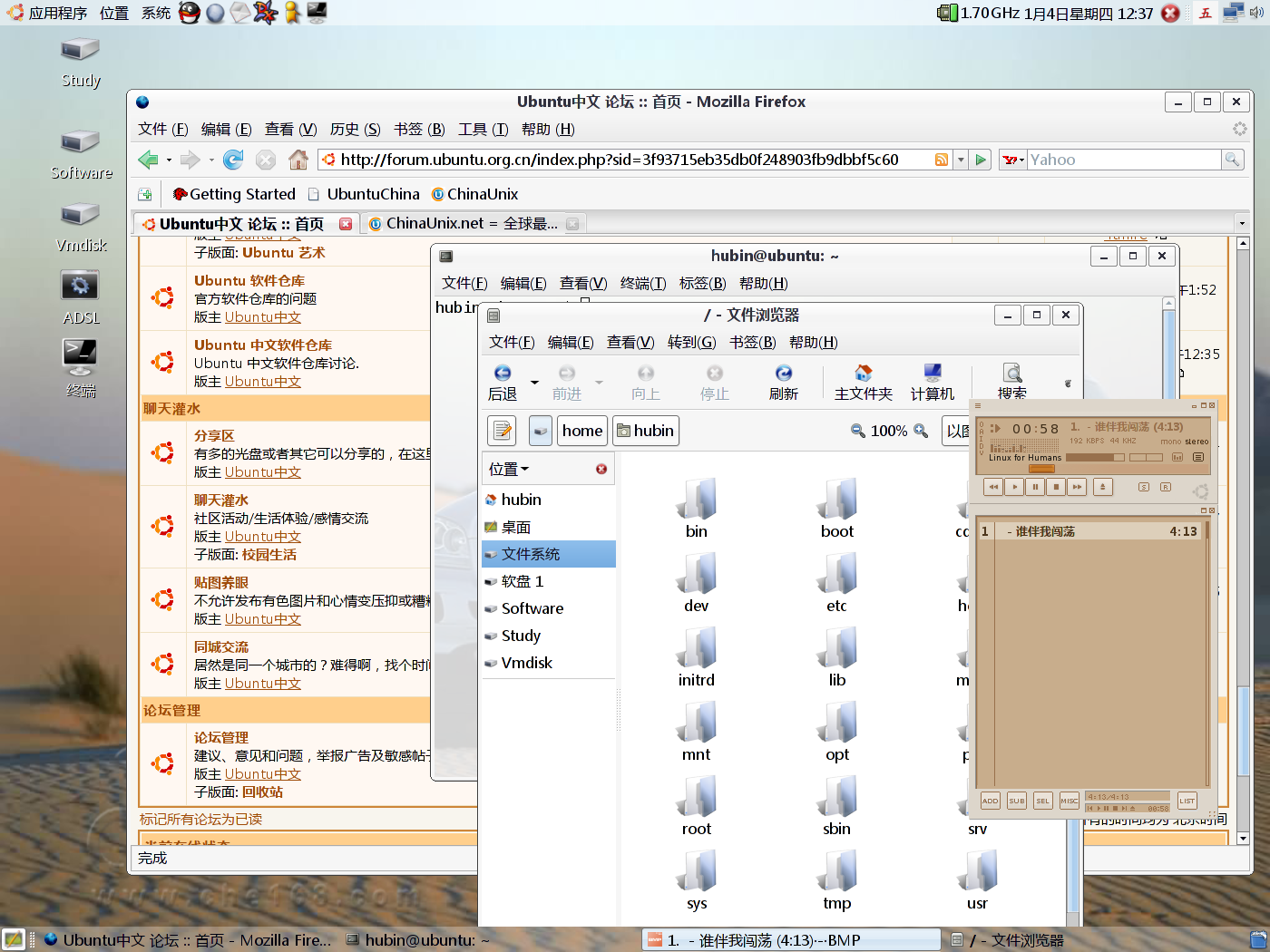
Task: Open the usr folder
Action: tap(977, 880)
